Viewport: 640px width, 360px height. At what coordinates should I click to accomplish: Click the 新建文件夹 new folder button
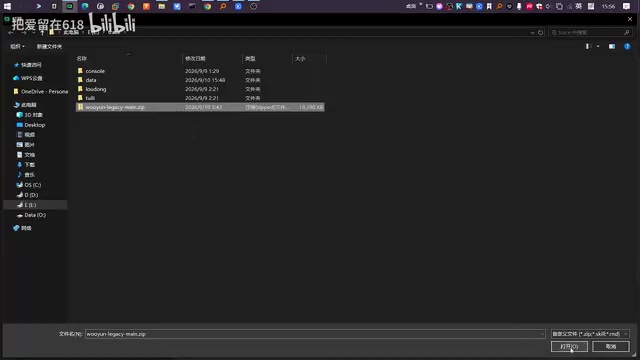click(x=49, y=47)
